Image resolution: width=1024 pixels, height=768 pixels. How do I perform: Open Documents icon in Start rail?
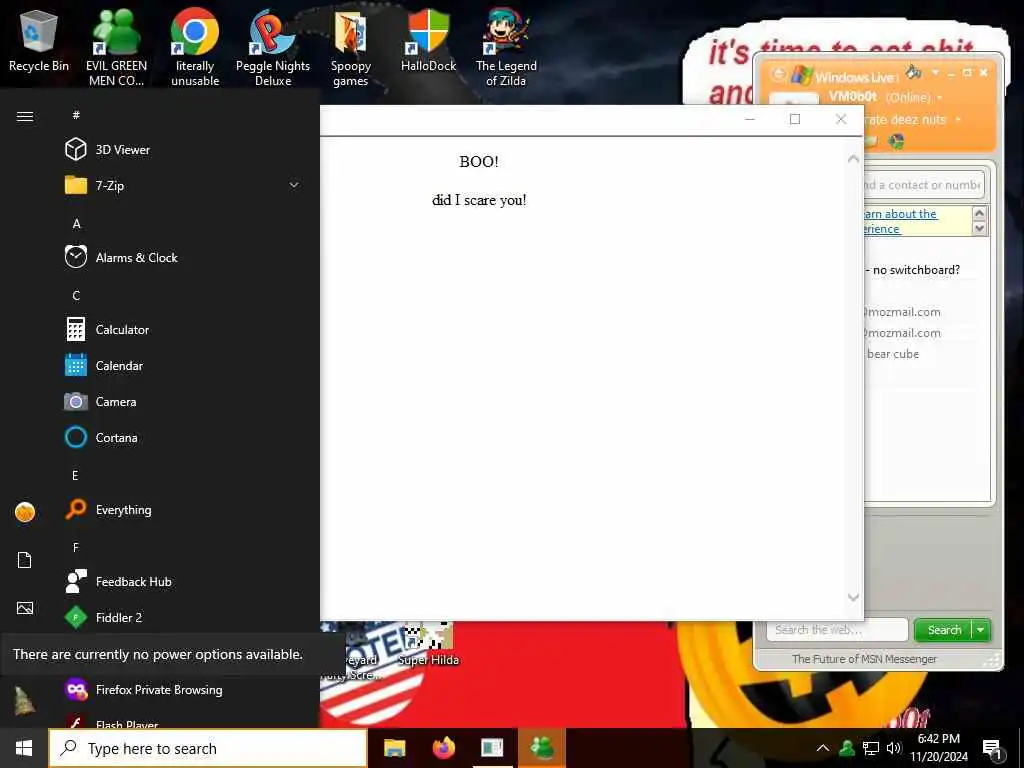click(25, 560)
